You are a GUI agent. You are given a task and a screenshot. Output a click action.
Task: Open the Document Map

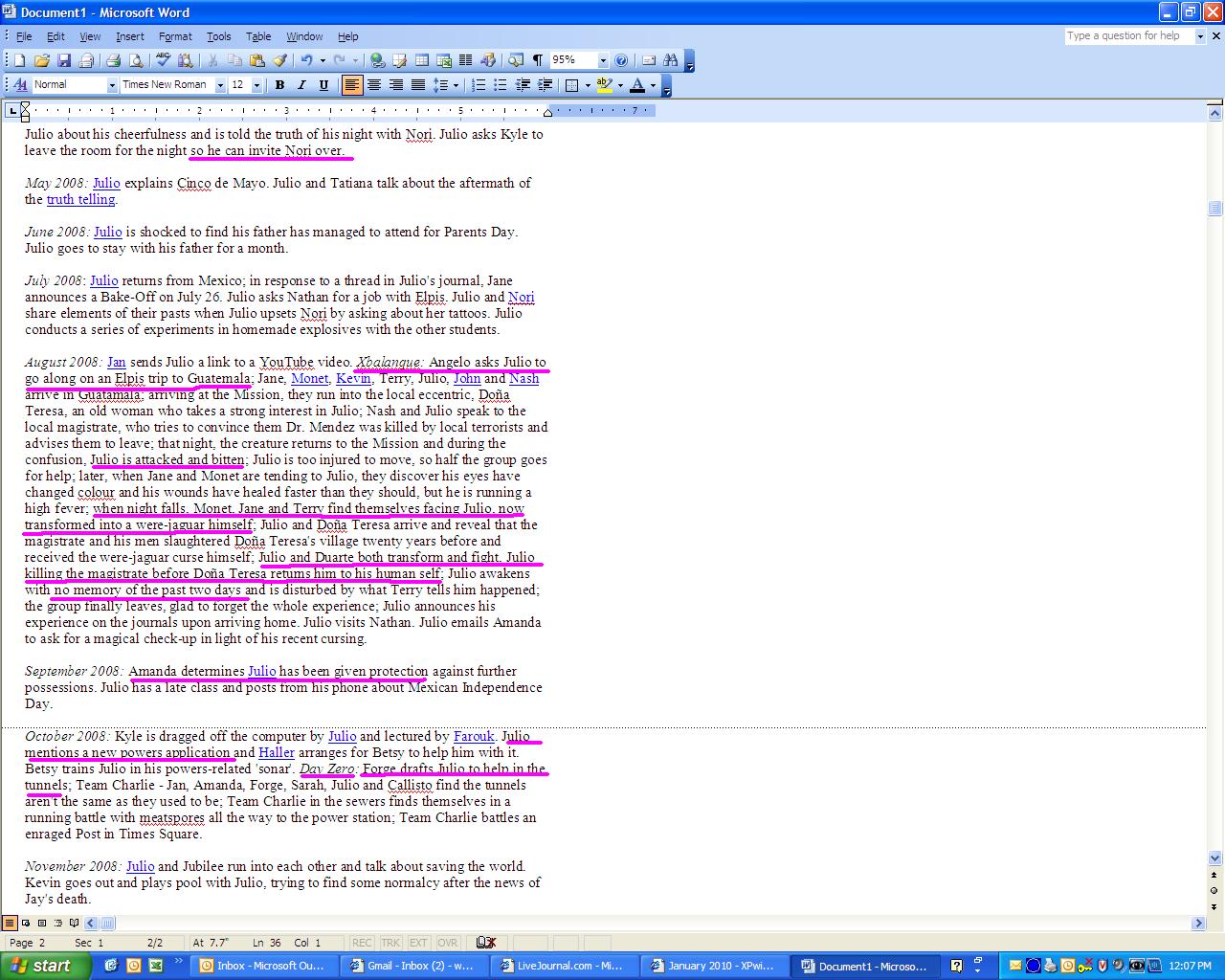[x=516, y=60]
